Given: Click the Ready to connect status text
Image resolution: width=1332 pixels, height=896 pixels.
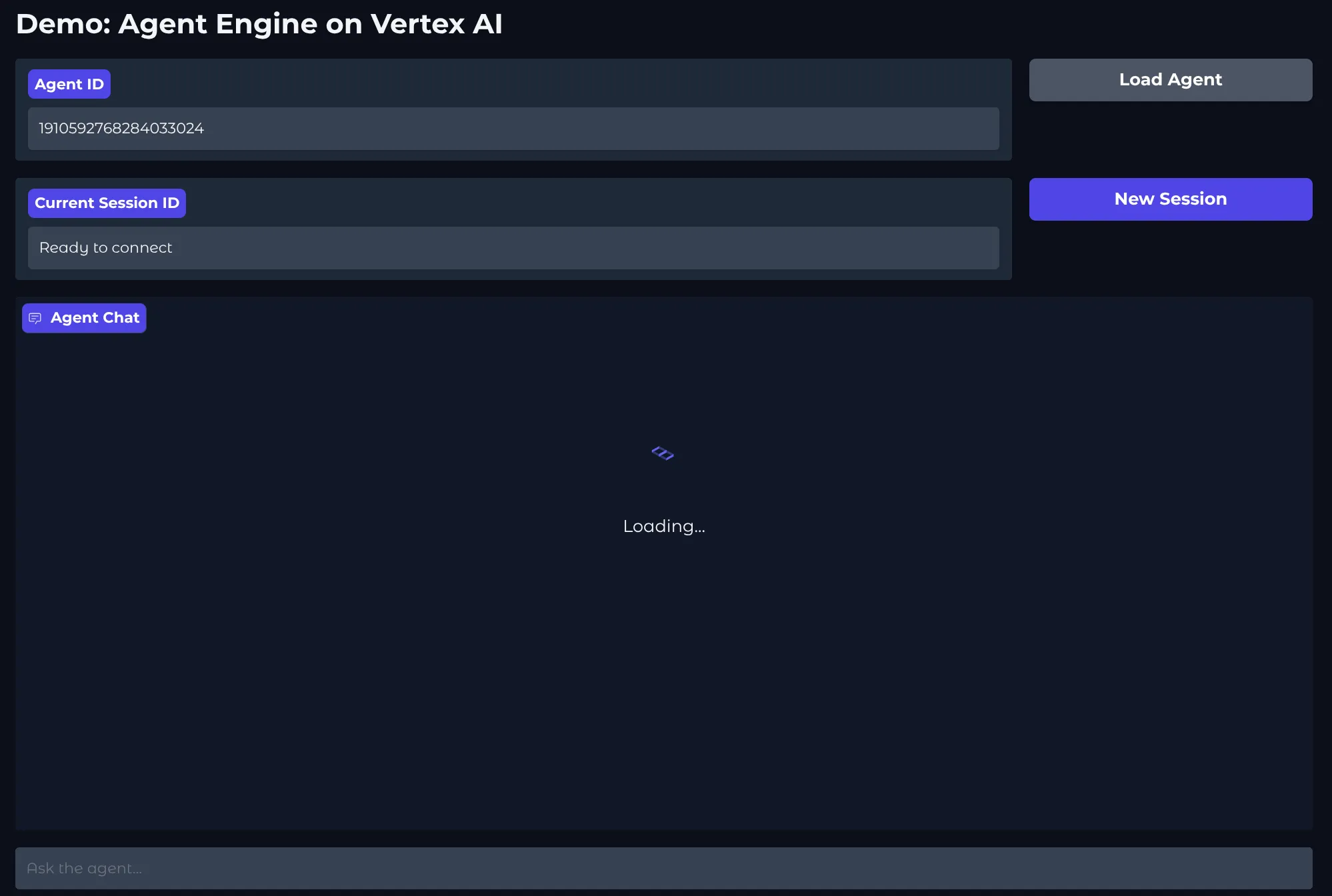Looking at the screenshot, I should coord(105,248).
